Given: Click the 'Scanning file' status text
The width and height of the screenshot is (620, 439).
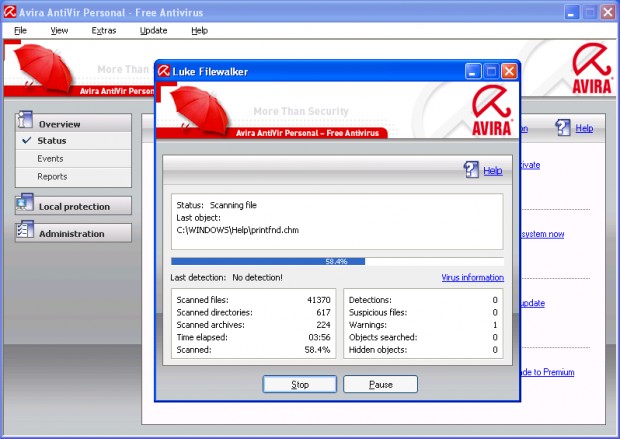Looking at the screenshot, I should pos(233,205).
